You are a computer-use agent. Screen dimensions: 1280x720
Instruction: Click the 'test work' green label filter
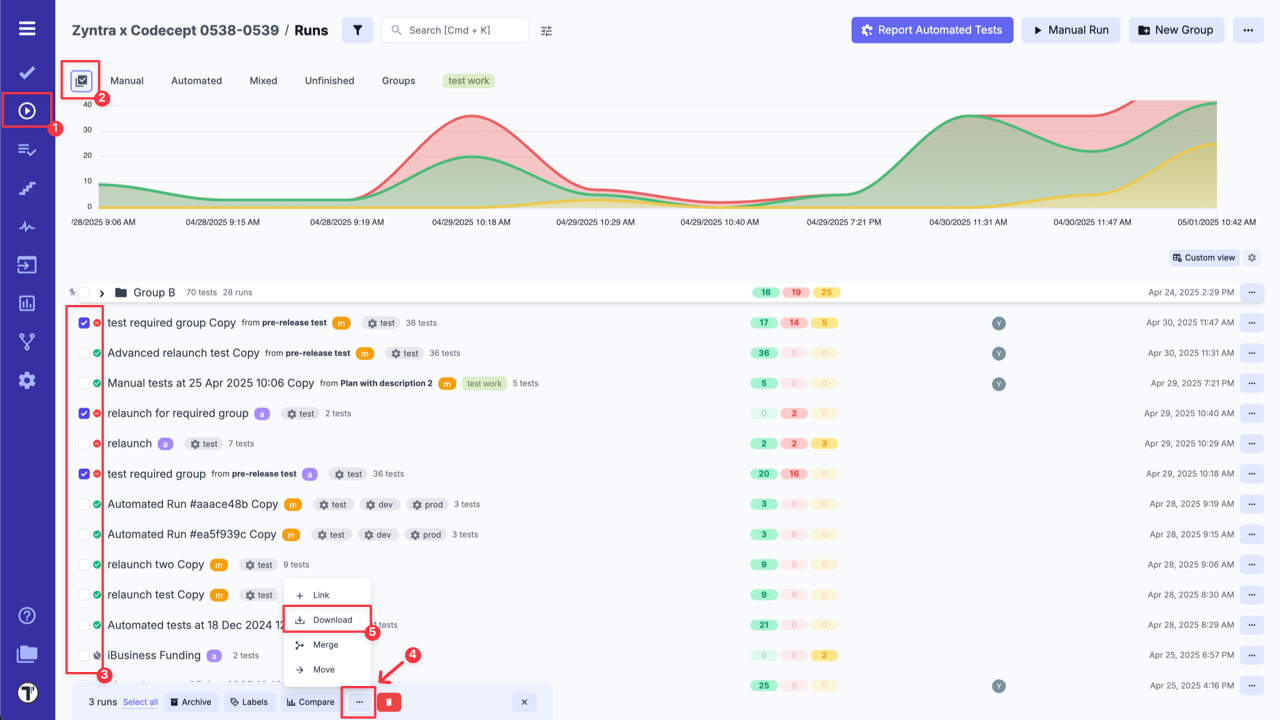coord(468,80)
